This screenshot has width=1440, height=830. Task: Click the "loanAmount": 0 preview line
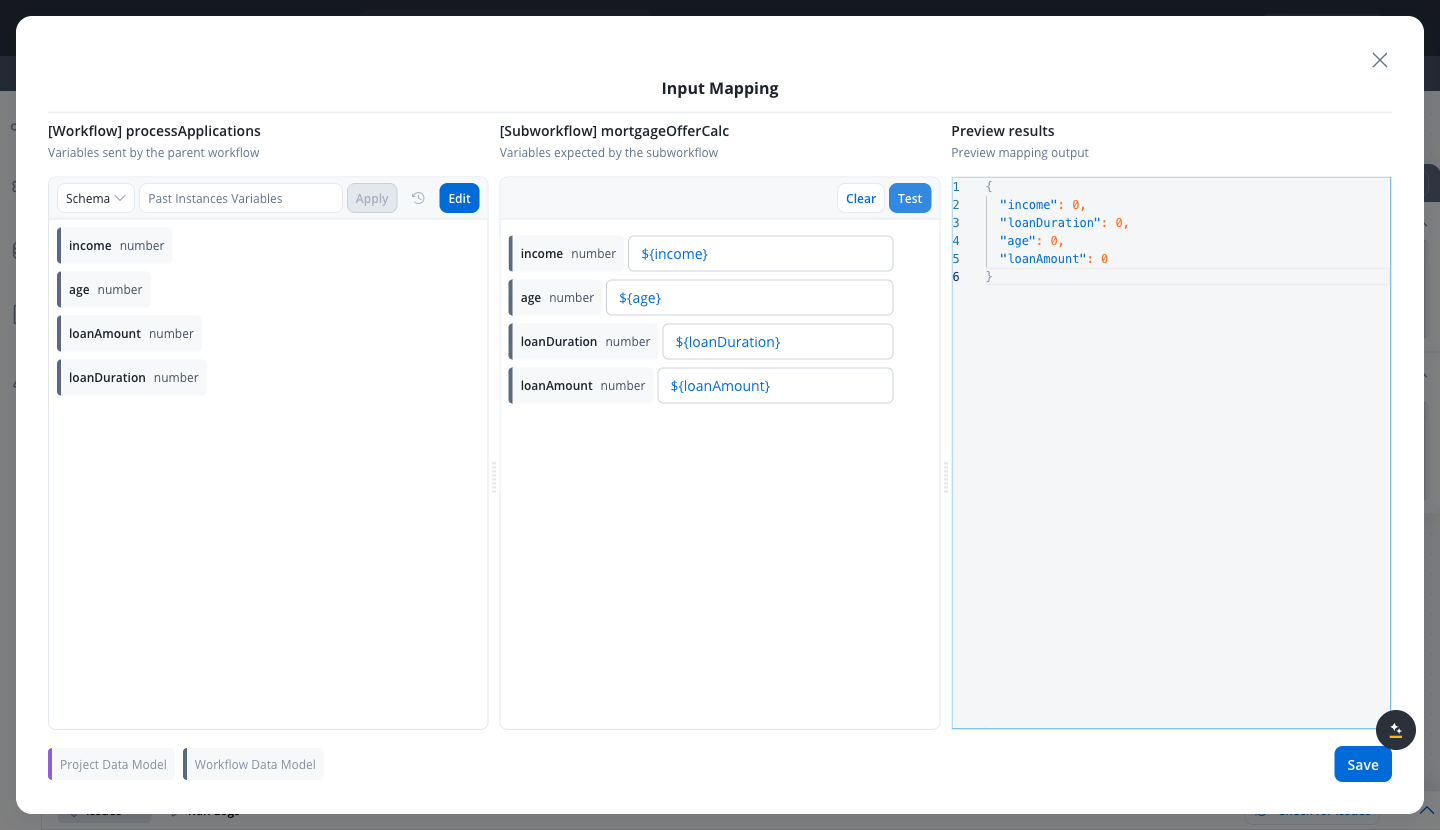[1054, 259]
